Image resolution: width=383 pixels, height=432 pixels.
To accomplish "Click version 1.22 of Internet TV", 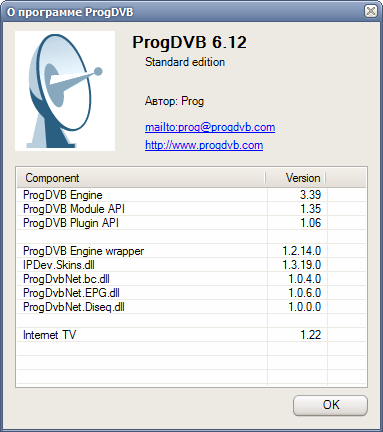I will pyautogui.click(x=310, y=335).
